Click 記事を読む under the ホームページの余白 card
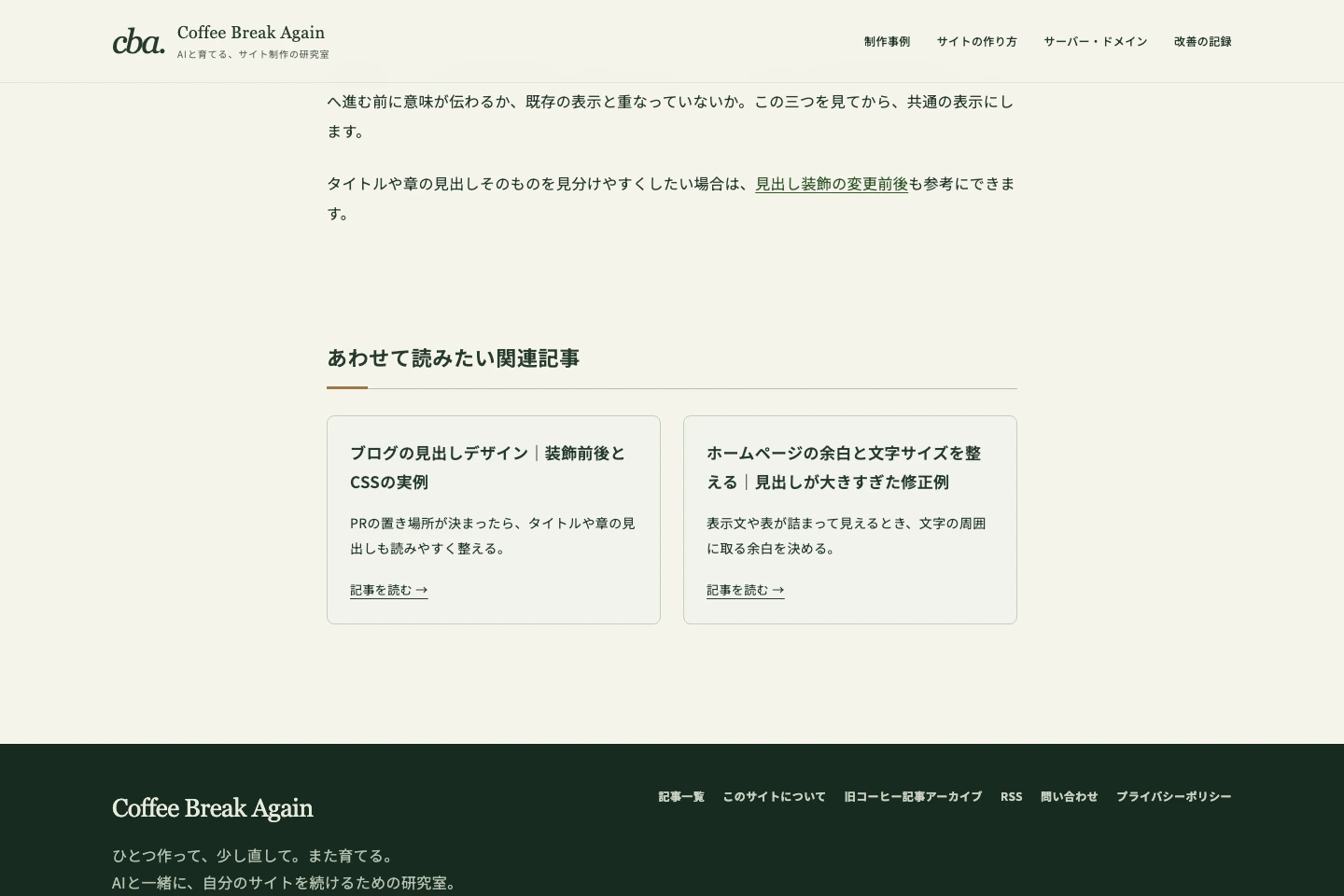Image resolution: width=1344 pixels, height=896 pixels. click(746, 590)
